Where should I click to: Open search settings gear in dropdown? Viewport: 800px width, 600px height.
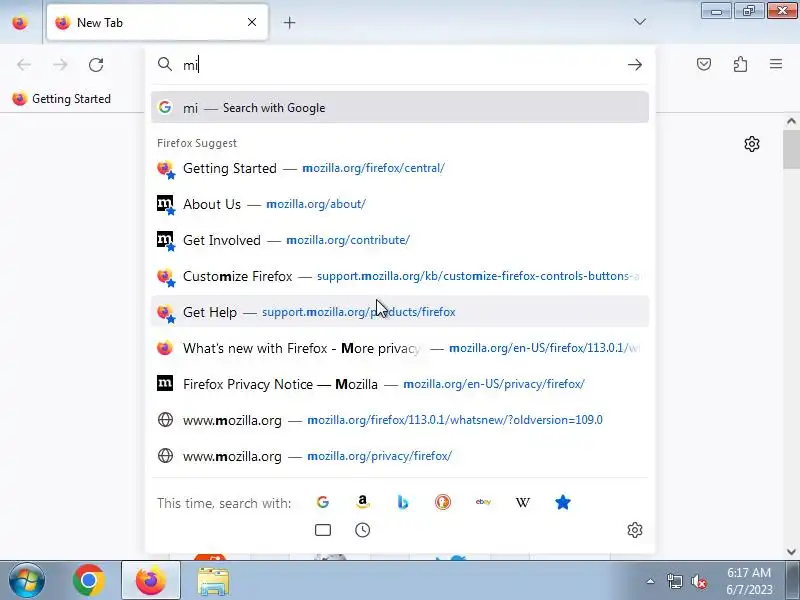pyautogui.click(x=635, y=530)
